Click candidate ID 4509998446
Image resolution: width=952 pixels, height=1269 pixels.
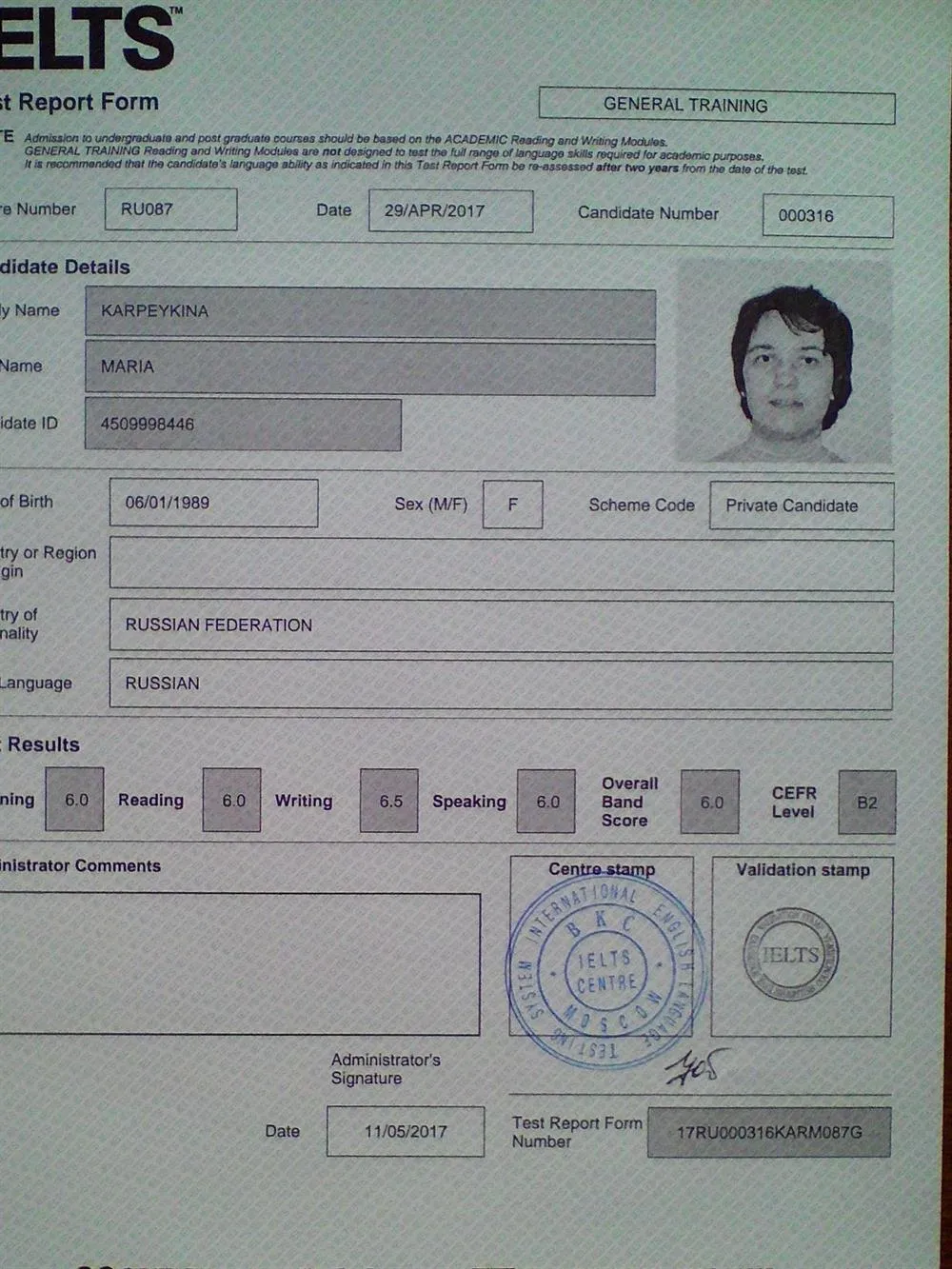(x=243, y=425)
